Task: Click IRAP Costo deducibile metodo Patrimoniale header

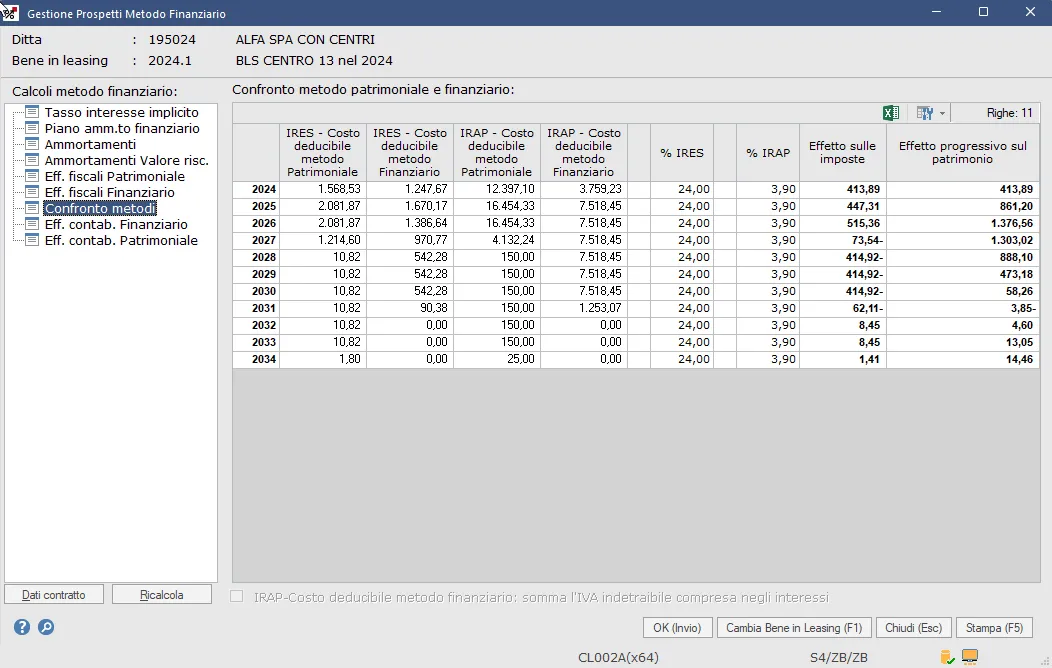Action: pos(496,152)
